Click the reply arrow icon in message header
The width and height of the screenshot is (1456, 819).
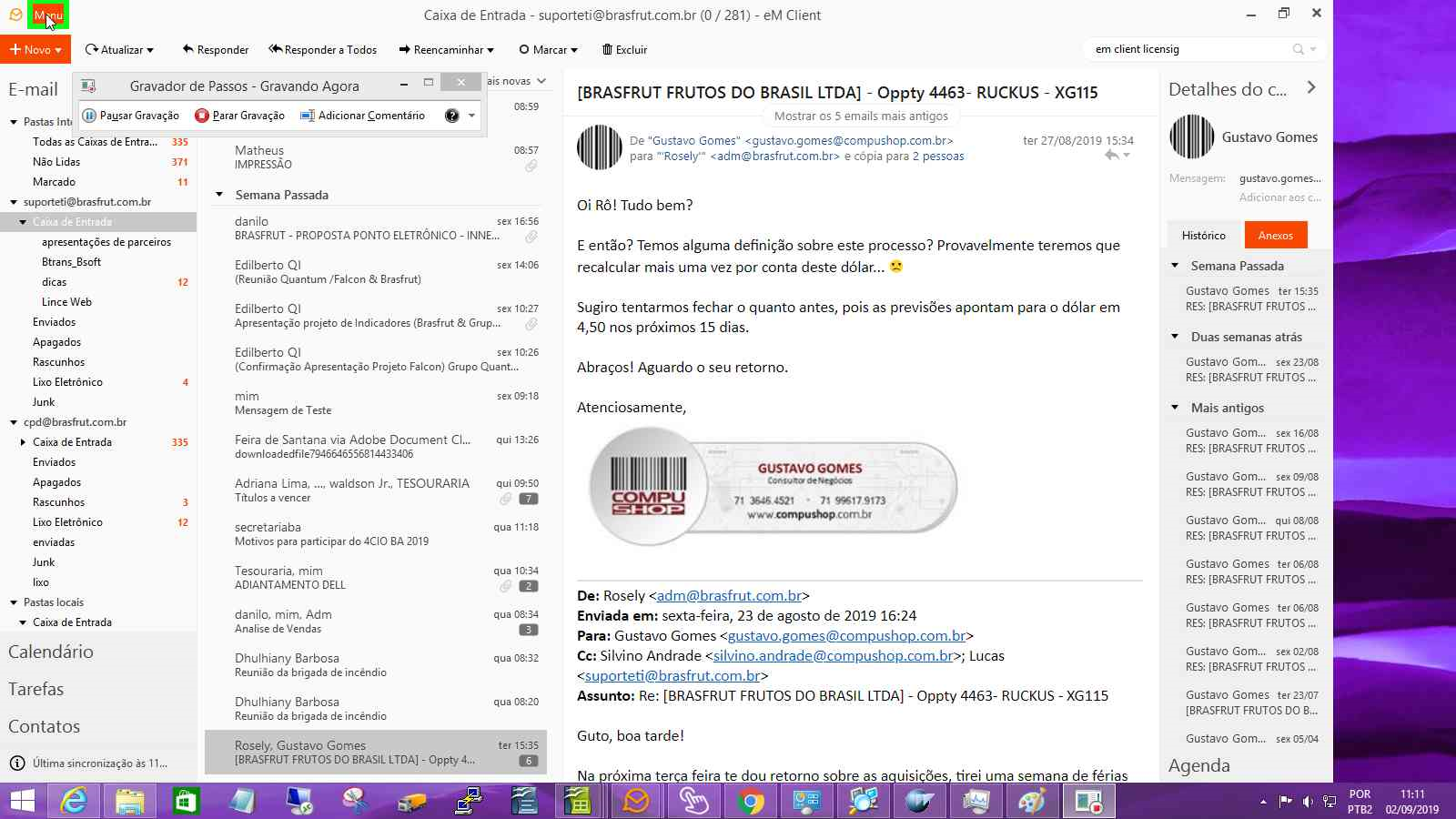click(x=1111, y=156)
